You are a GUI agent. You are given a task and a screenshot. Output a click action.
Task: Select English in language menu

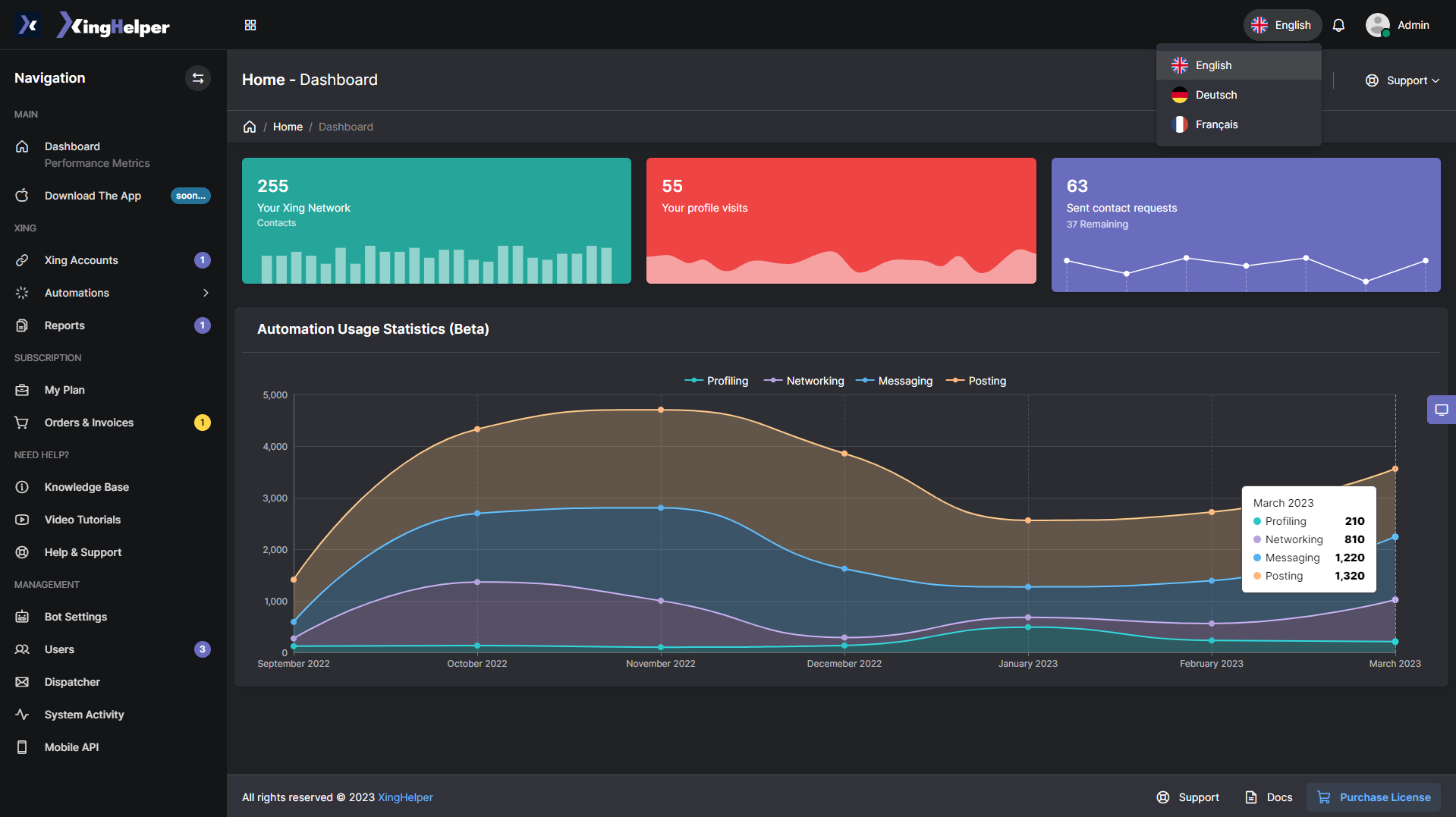point(1239,65)
